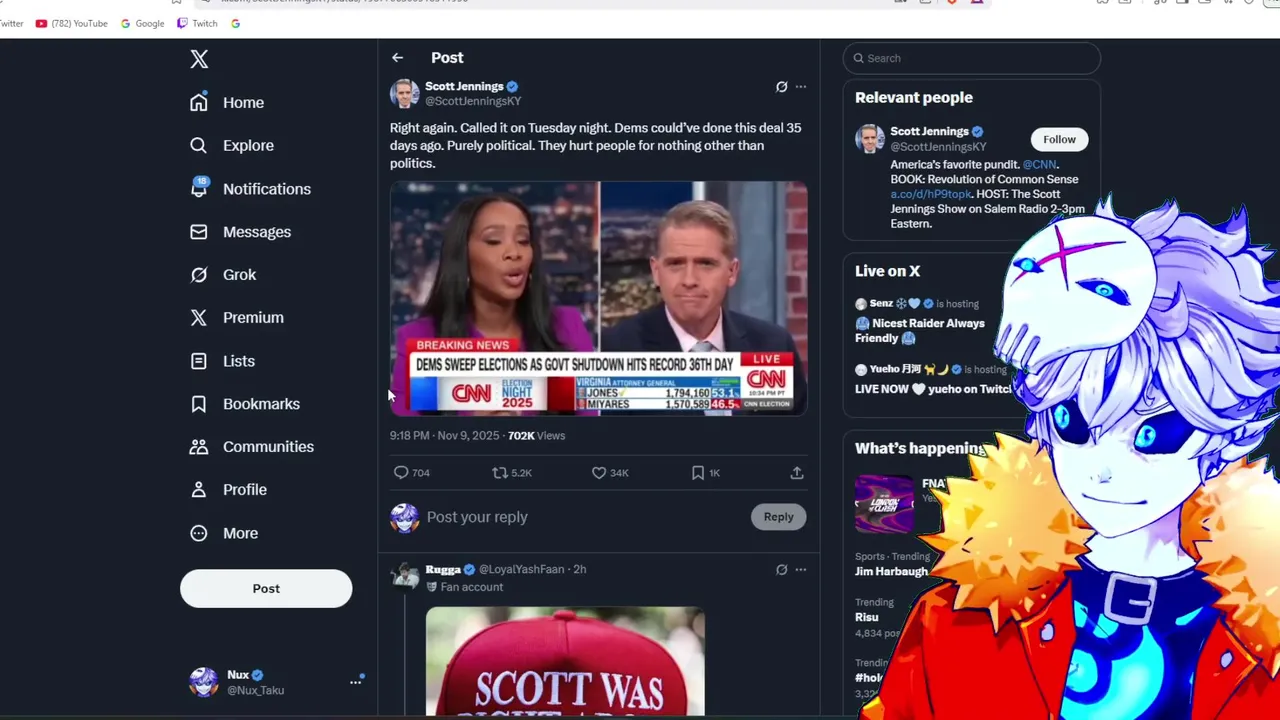Open Nicest Raider Always Friendly live

tap(920, 331)
